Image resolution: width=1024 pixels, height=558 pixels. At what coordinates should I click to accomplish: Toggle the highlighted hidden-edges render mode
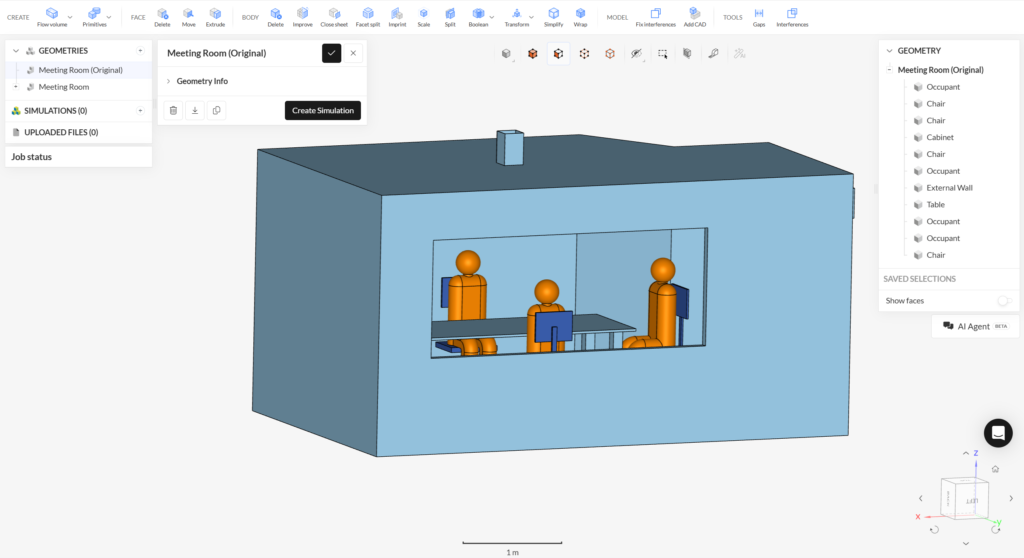[x=558, y=54]
